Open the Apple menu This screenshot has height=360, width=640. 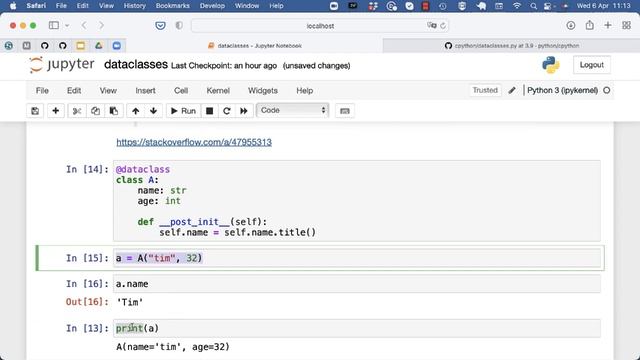(x=13, y=6)
